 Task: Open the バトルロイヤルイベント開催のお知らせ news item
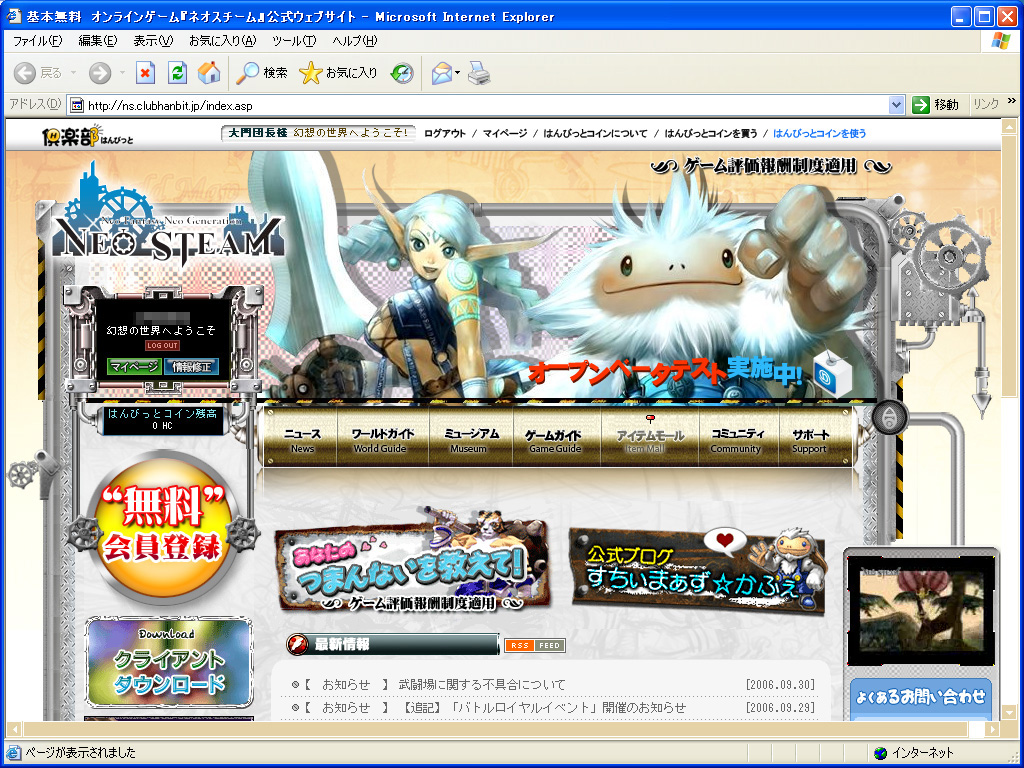[x=543, y=707]
